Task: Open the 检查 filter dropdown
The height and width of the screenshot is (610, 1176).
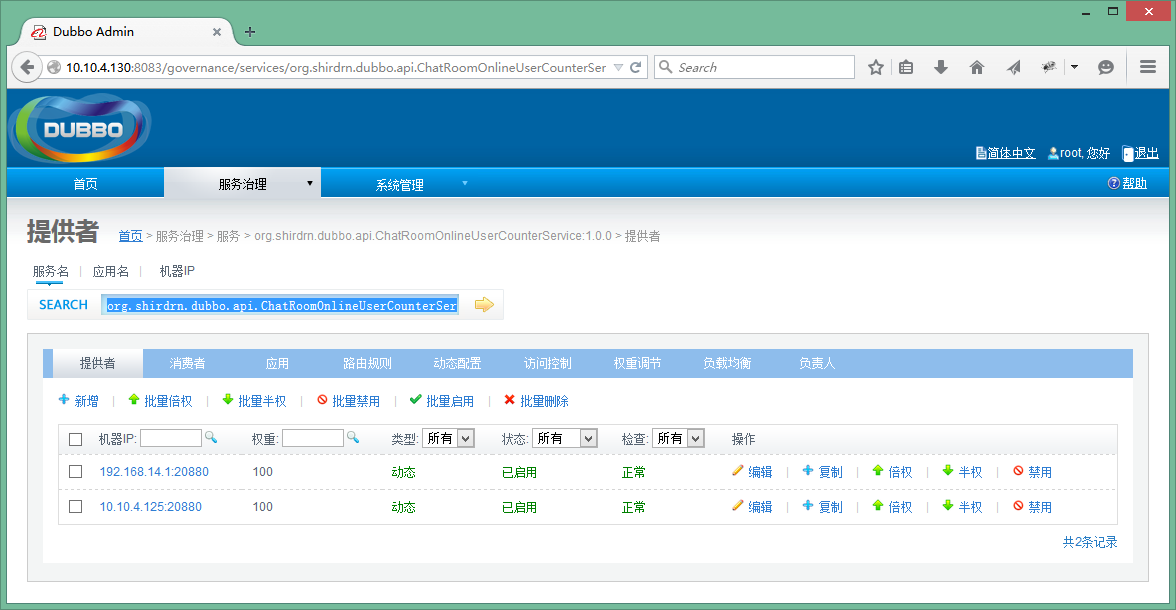Action: coord(678,438)
